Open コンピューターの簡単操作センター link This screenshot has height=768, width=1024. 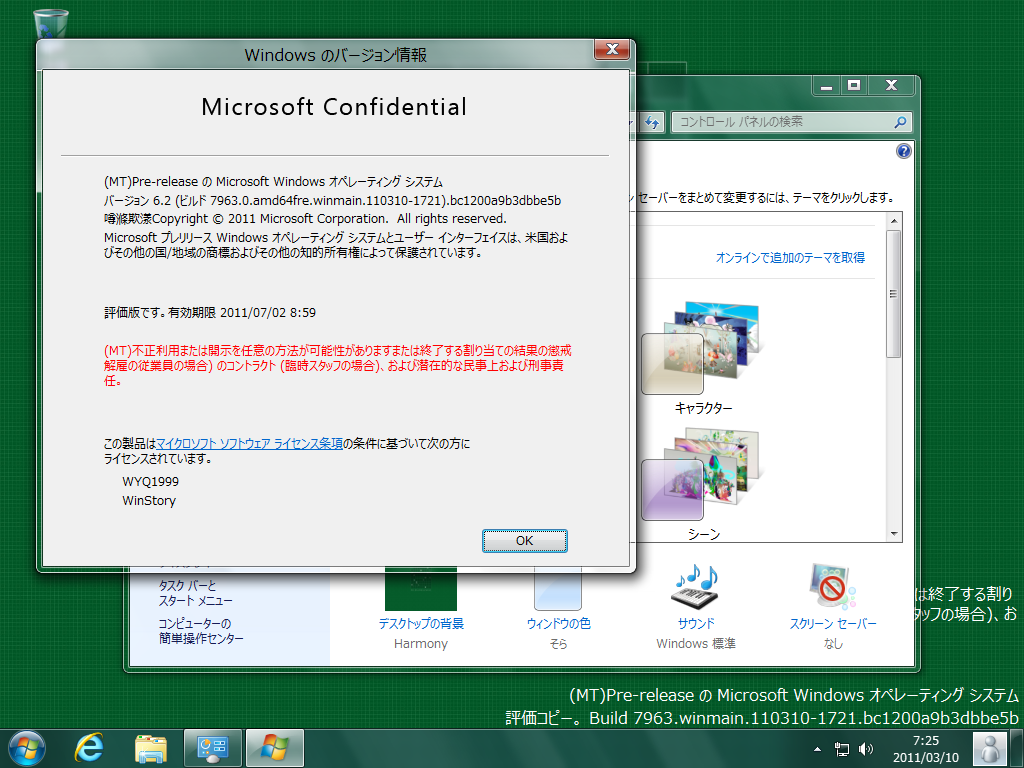[200, 631]
